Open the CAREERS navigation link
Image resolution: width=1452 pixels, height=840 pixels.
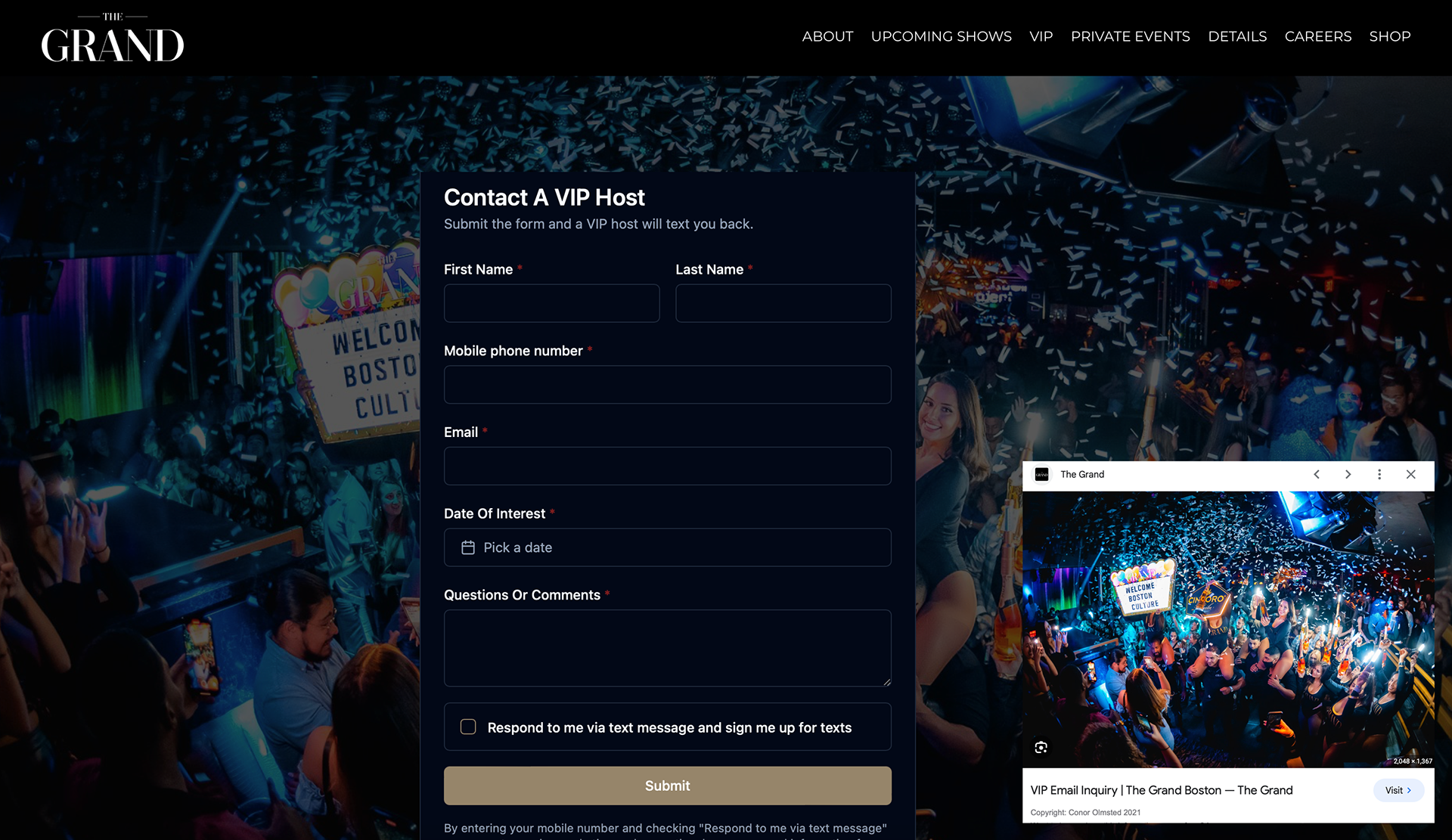tap(1318, 36)
